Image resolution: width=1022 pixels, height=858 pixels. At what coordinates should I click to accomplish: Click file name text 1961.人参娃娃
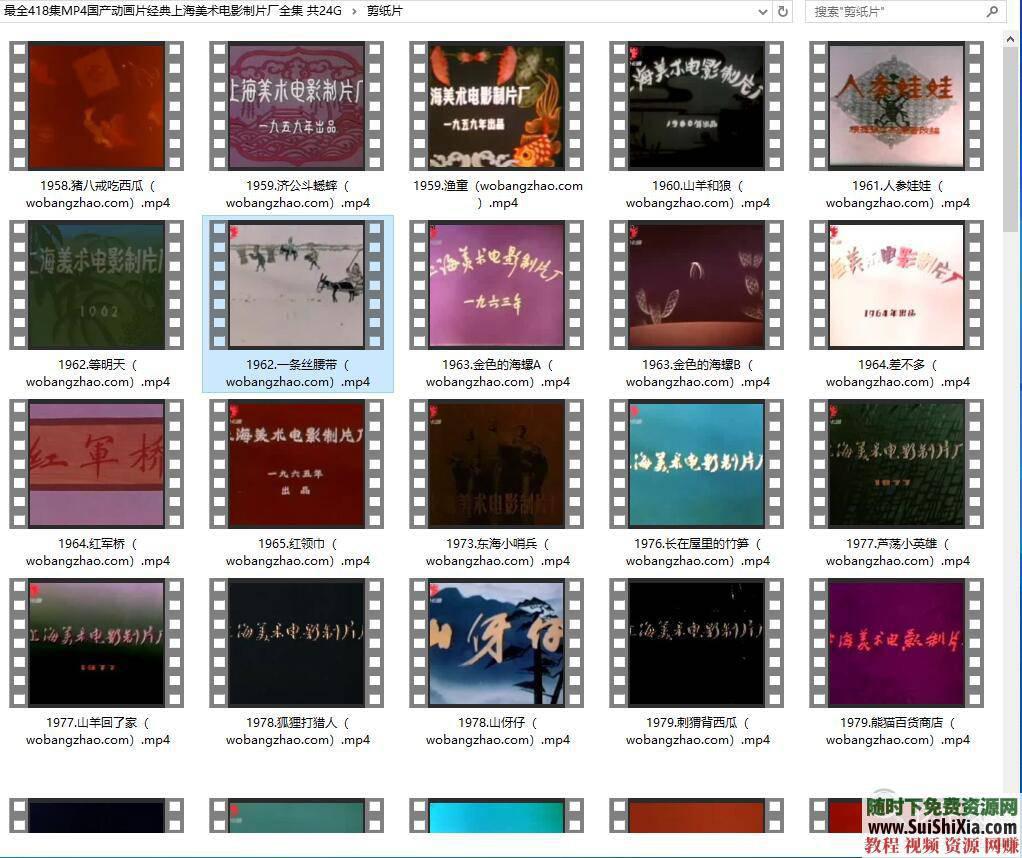tap(898, 194)
